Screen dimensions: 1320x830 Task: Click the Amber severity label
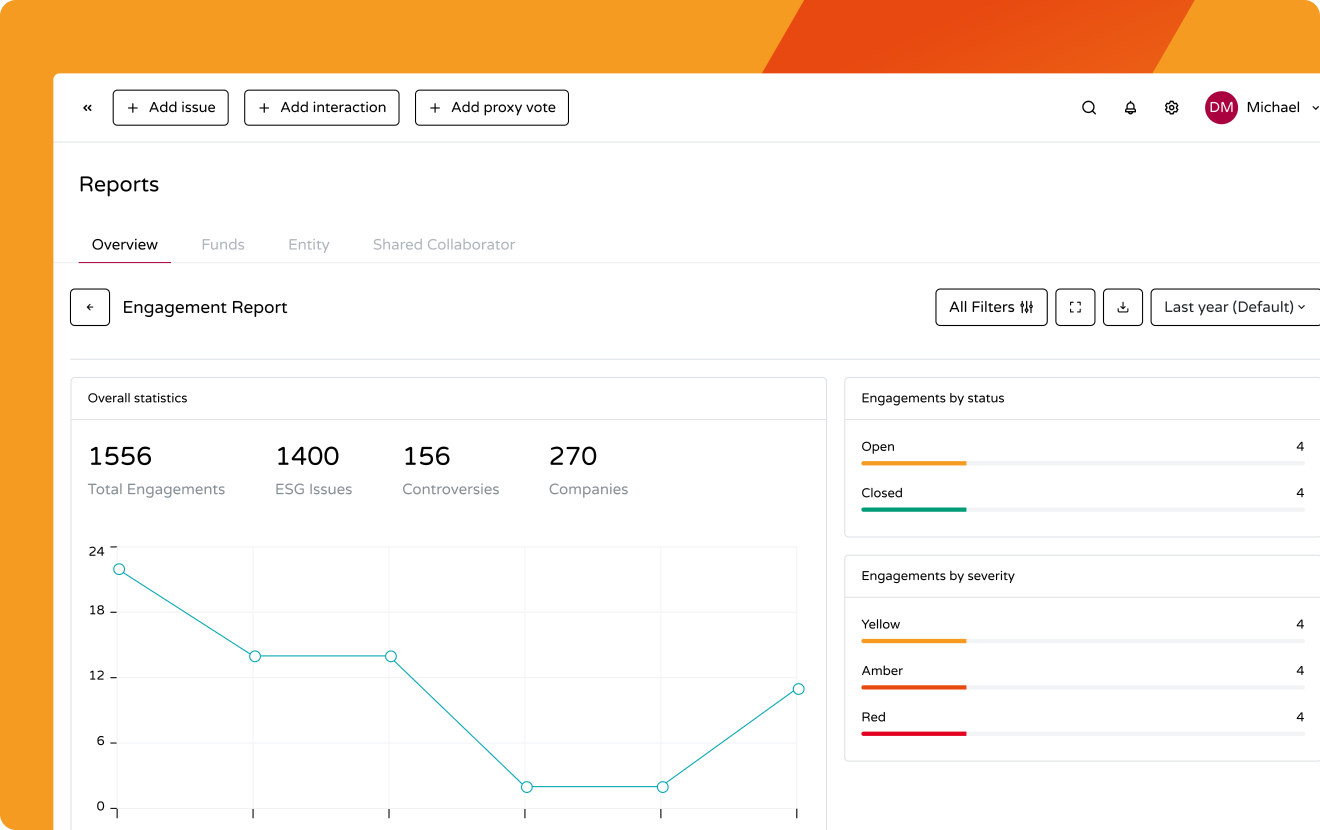(882, 671)
